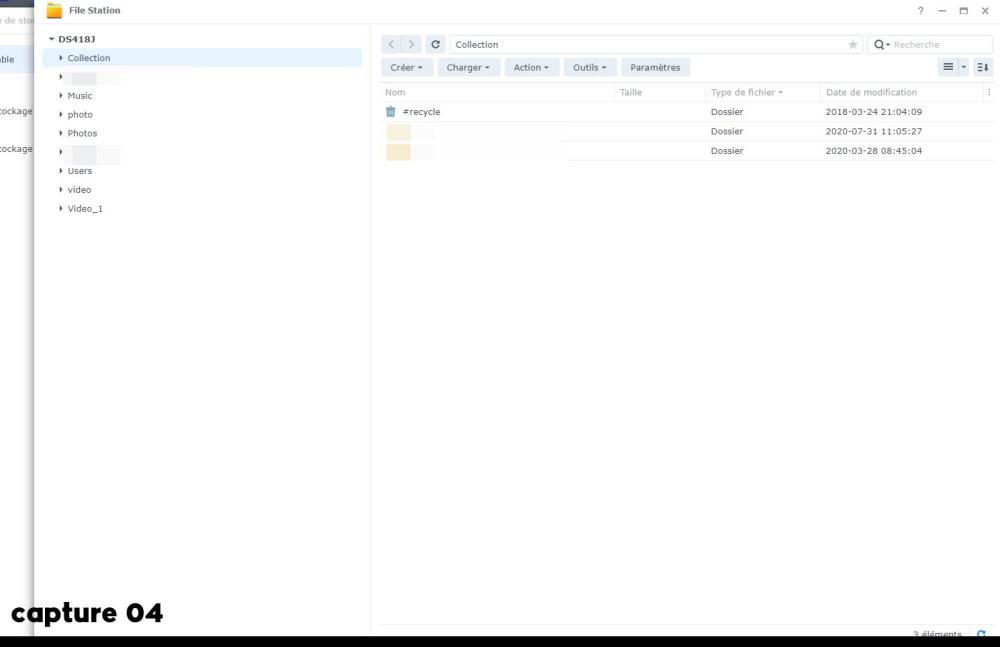Click the File Station folder icon
This screenshot has width=1000, height=647.
[54, 10]
